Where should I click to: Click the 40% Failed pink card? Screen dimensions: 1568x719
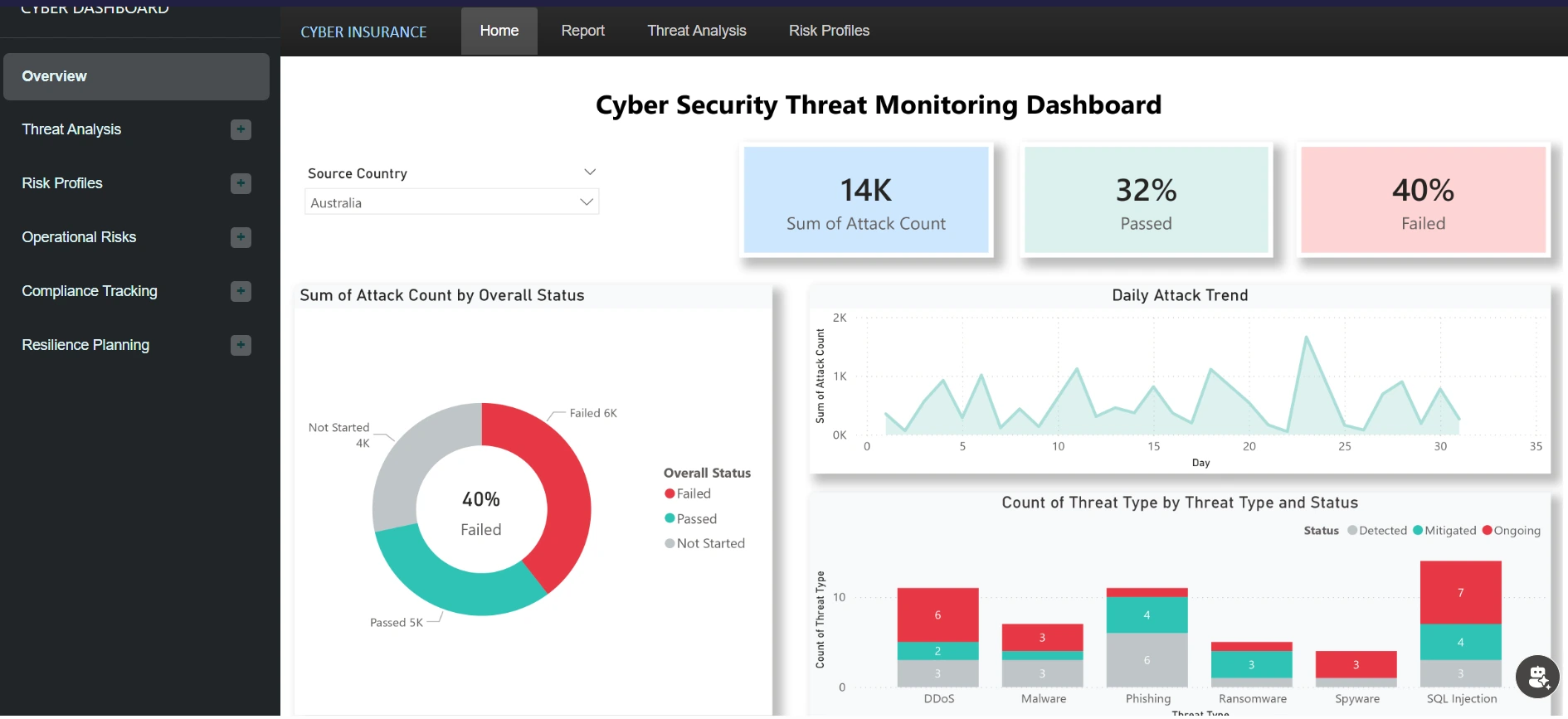coord(1423,200)
